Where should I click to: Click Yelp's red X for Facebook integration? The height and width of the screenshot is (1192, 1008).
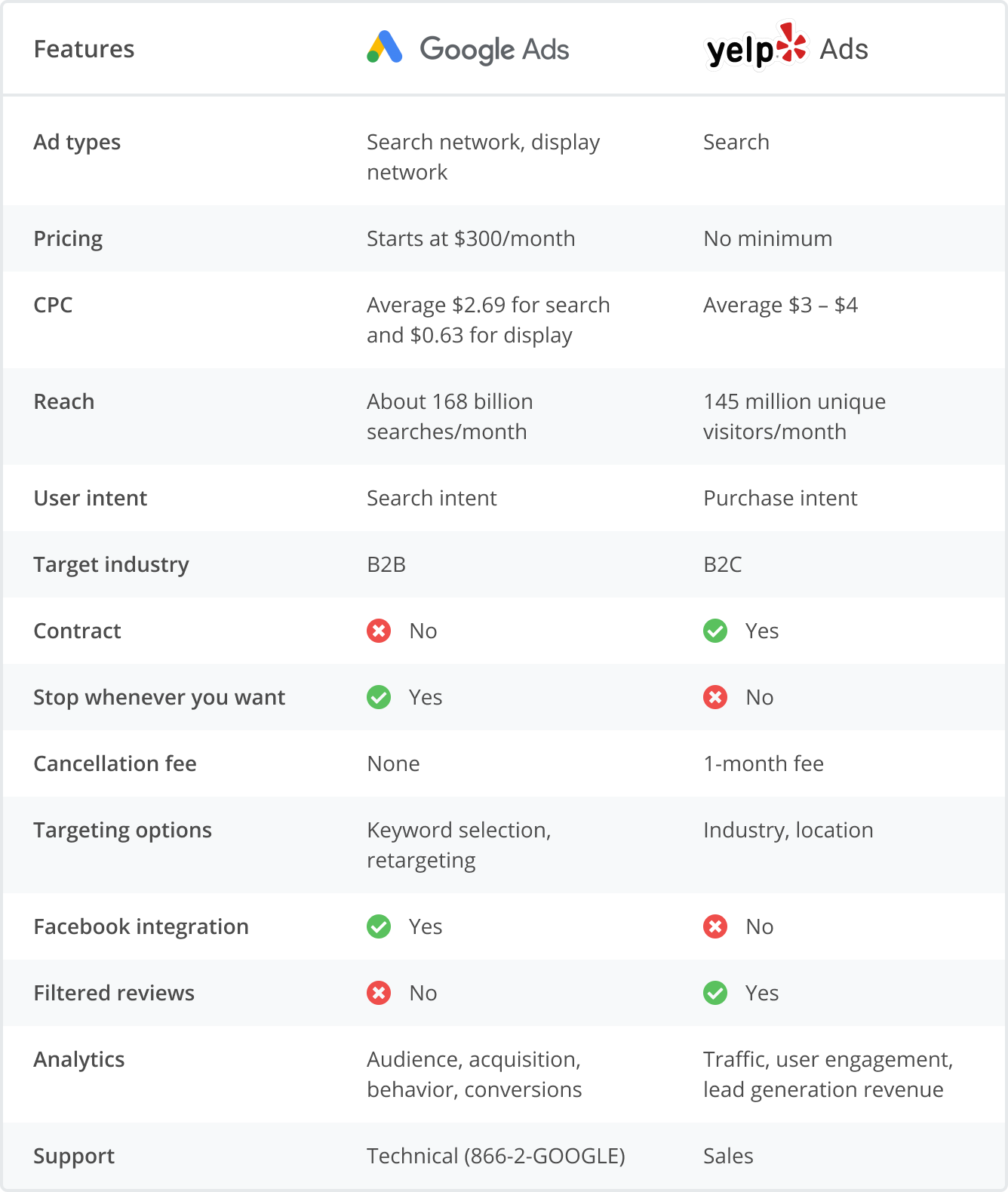click(x=715, y=926)
